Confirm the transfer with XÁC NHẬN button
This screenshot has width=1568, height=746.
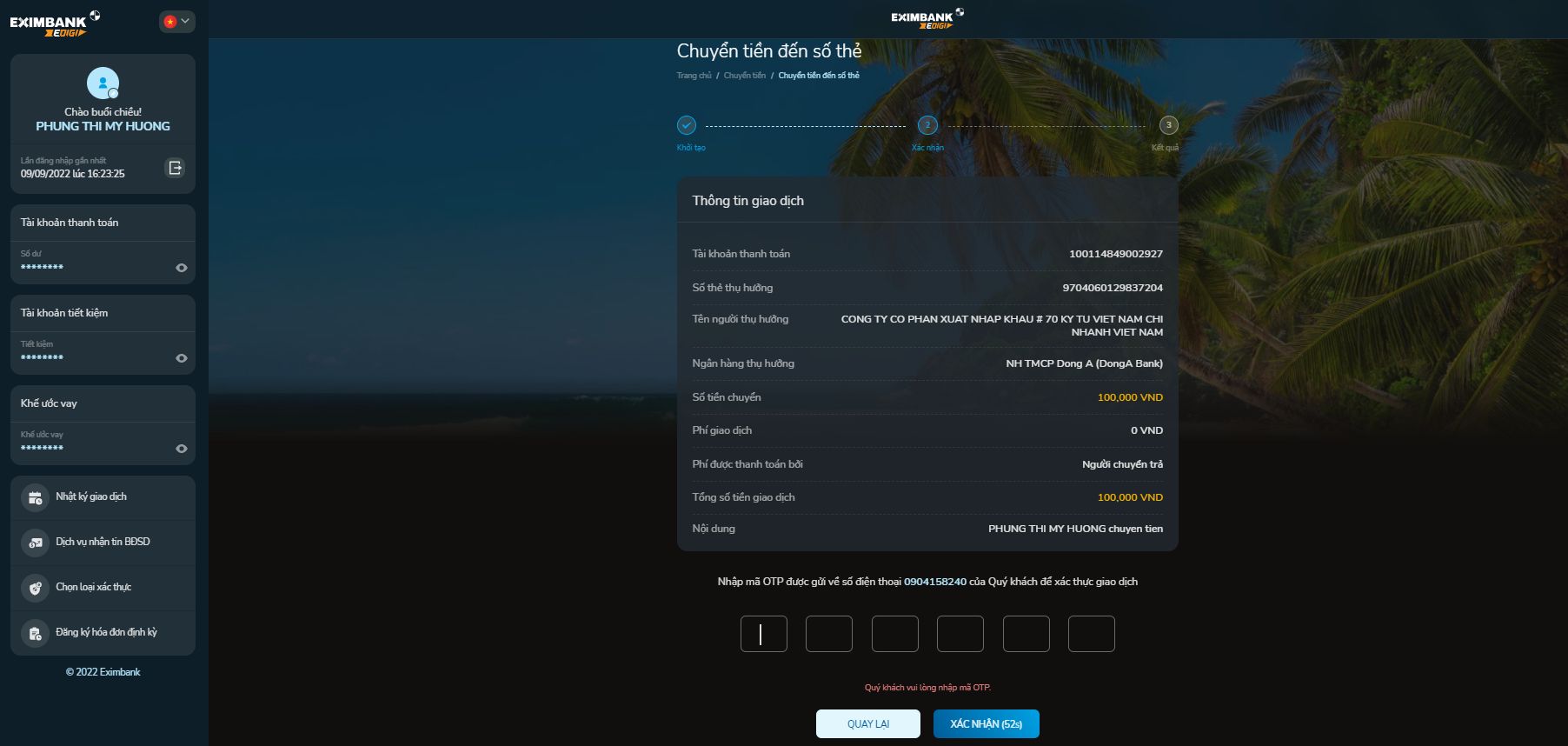pyautogui.click(x=986, y=723)
